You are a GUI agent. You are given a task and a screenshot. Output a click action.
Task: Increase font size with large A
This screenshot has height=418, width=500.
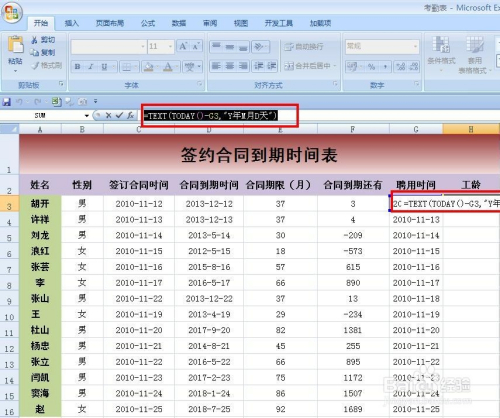point(183,46)
